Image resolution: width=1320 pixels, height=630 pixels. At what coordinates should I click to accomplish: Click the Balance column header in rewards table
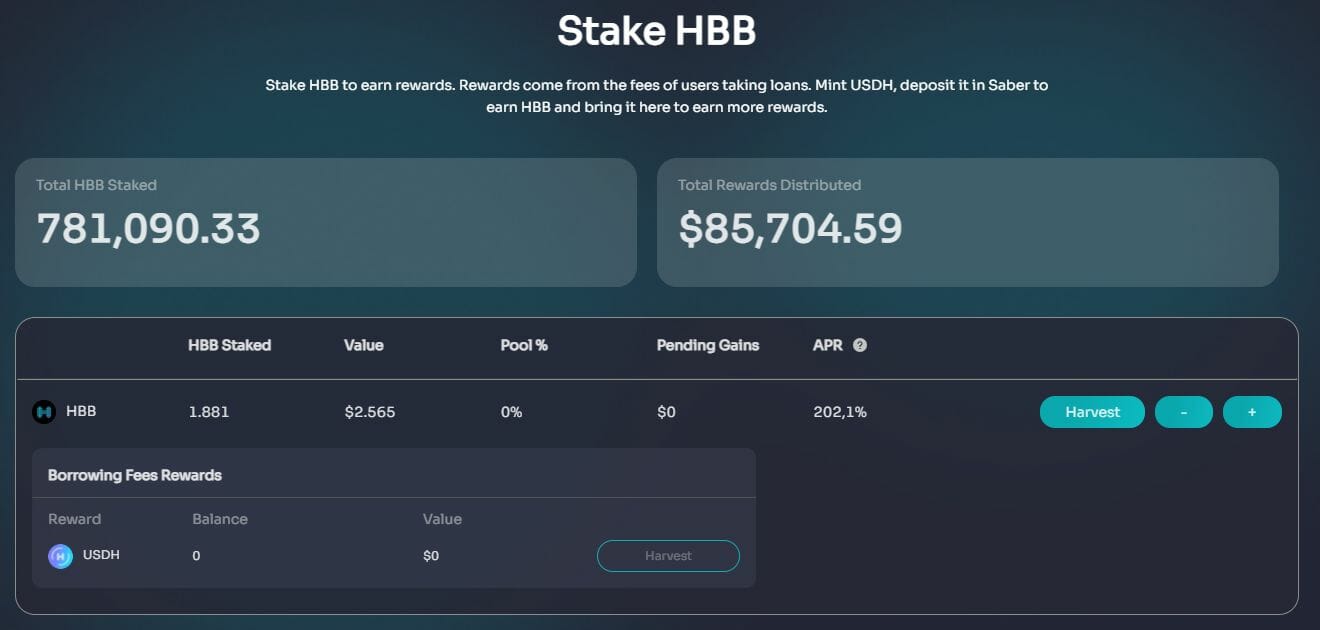(x=220, y=519)
